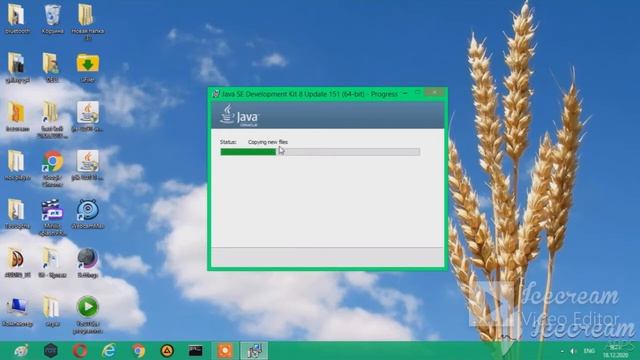Open the dark hexagon app in taskbar
The width and height of the screenshot is (640, 360).
coord(51,351)
